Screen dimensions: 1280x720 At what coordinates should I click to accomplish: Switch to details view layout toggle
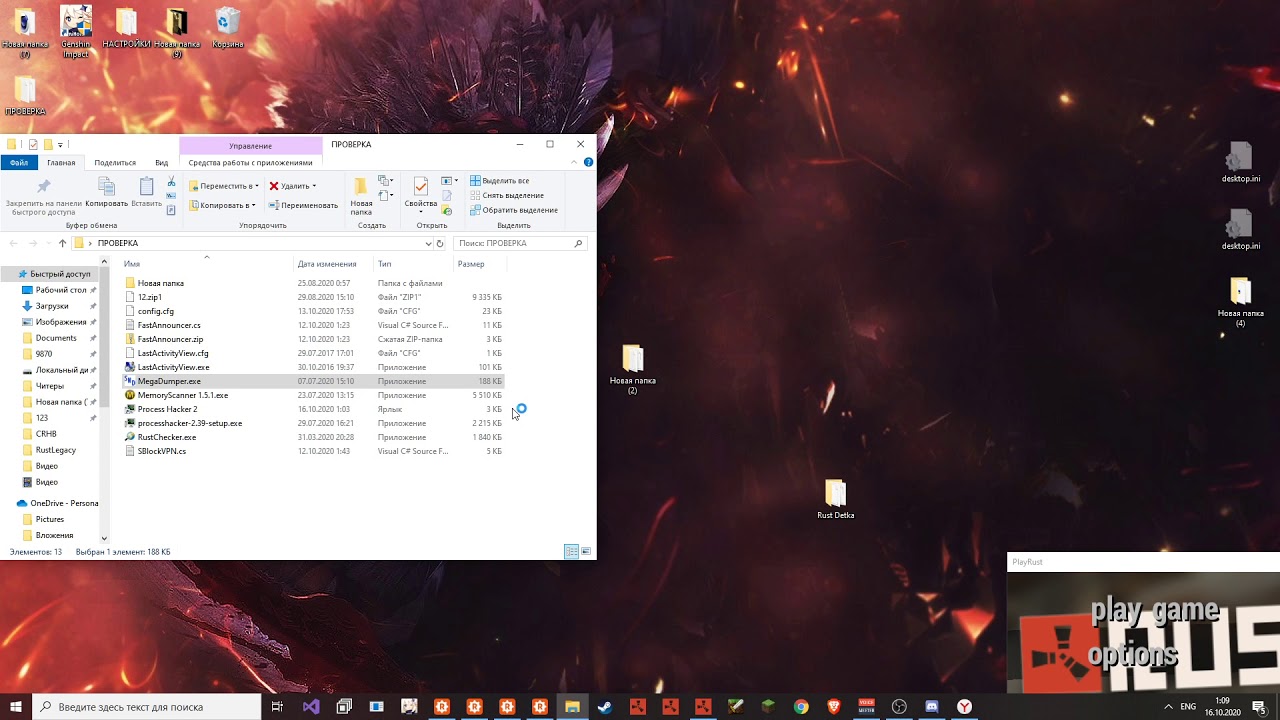click(x=571, y=551)
